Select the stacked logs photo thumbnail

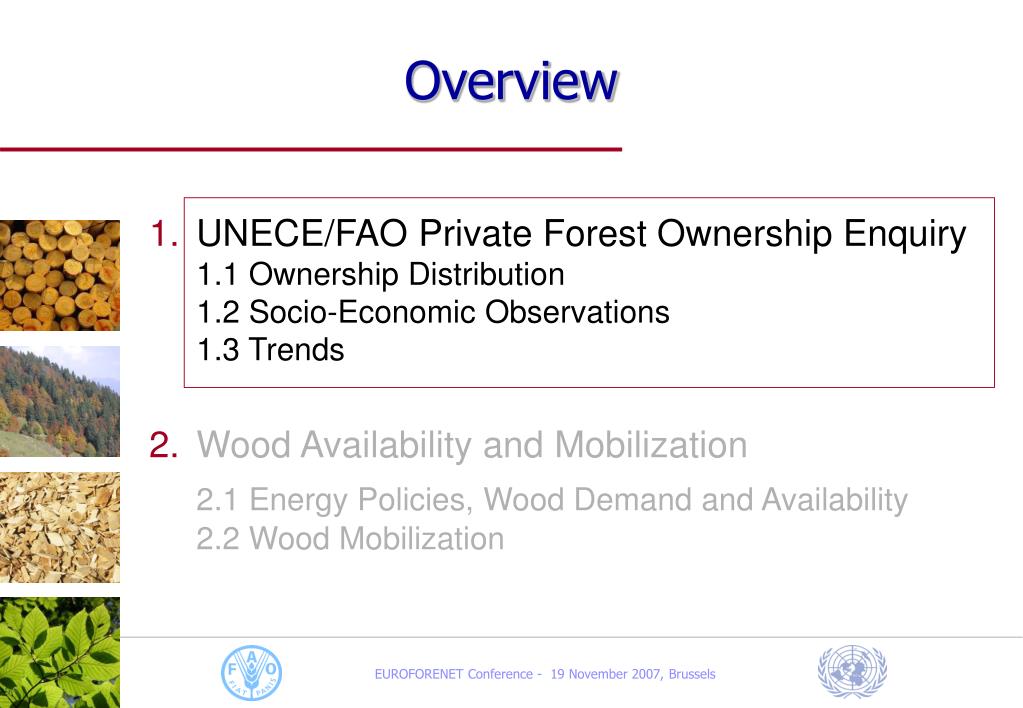coord(60,275)
